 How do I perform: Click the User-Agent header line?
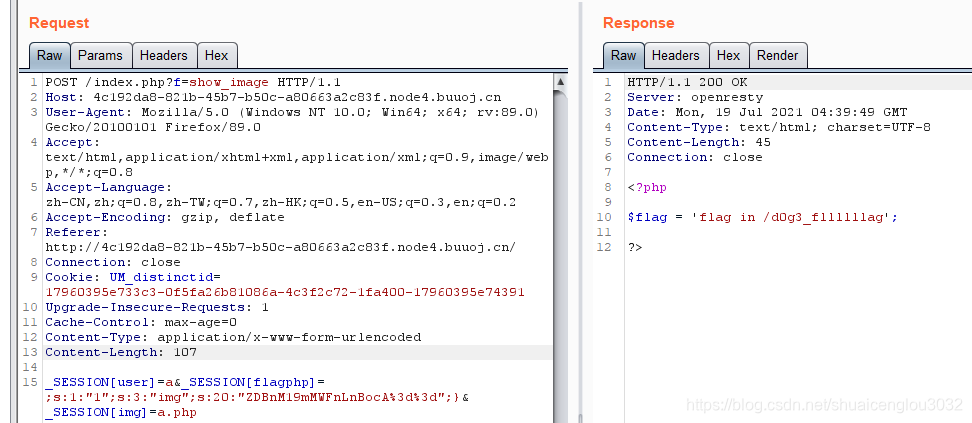tap(293, 112)
